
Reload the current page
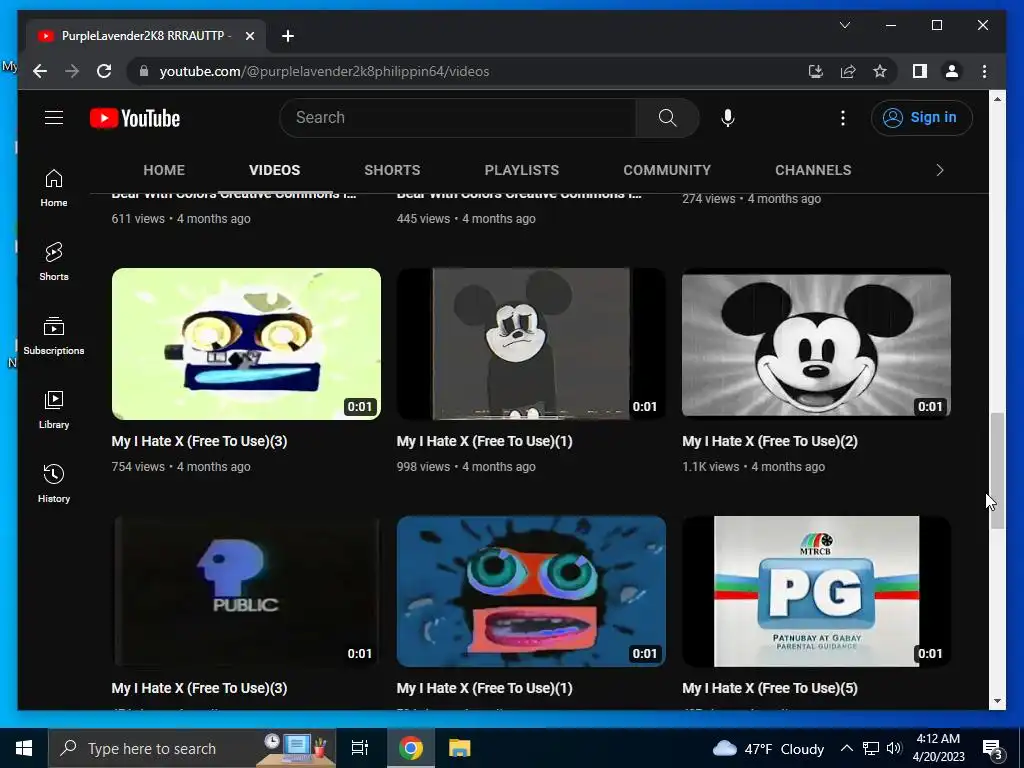(104, 71)
